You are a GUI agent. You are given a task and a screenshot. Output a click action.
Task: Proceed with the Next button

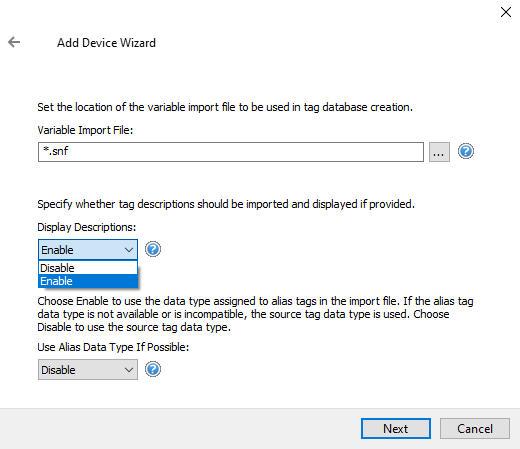point(396,429)
